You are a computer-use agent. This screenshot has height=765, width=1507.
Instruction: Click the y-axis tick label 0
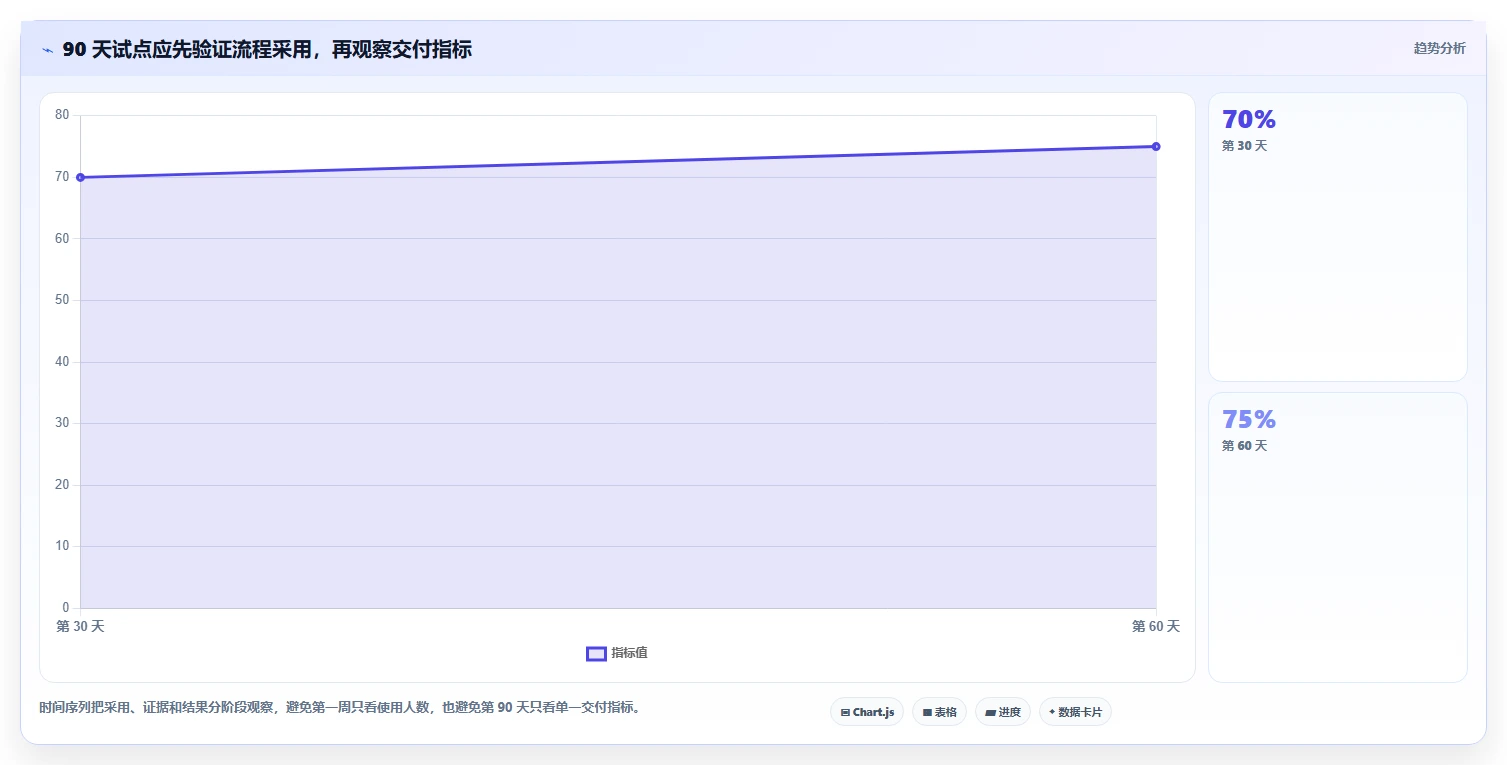tap(66, 608)
